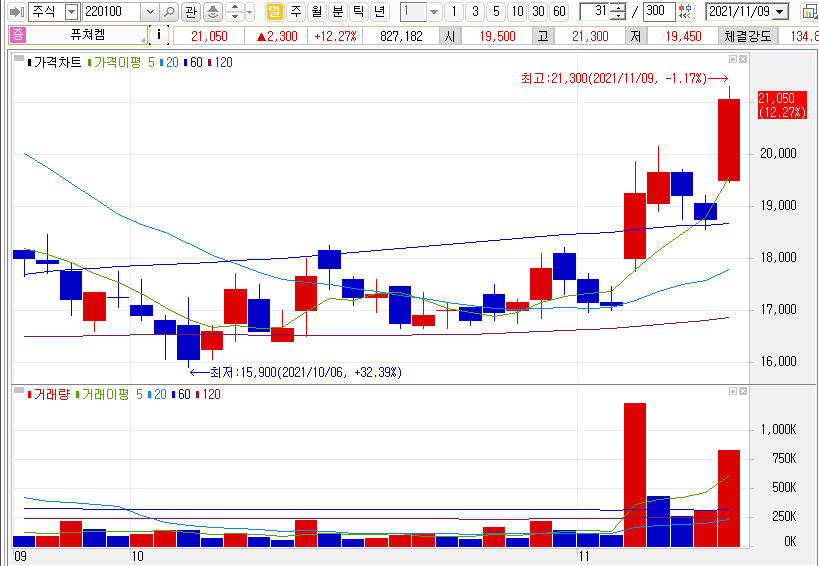This screenshot has height=566, width=819.
Task: Close the volume chart pane
Action: [x=743, y=391]
